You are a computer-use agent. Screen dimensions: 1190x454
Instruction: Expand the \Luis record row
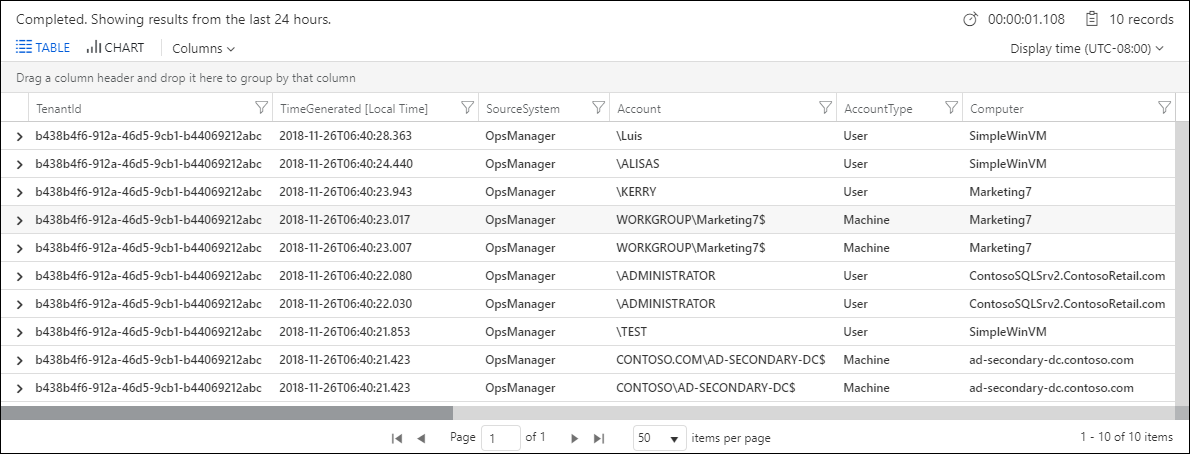[x=19, y=135]
